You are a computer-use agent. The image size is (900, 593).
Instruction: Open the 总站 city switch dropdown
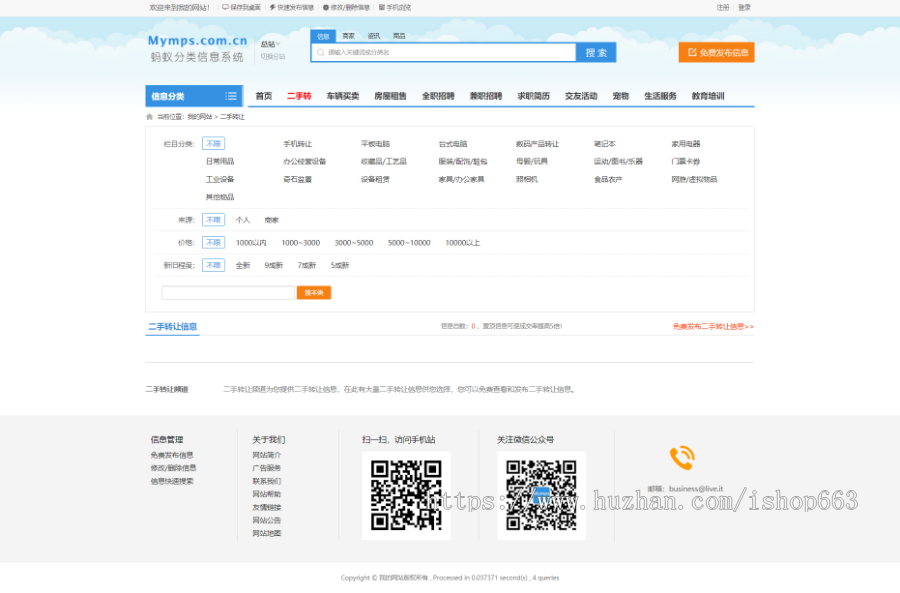(x=269, y=45)
